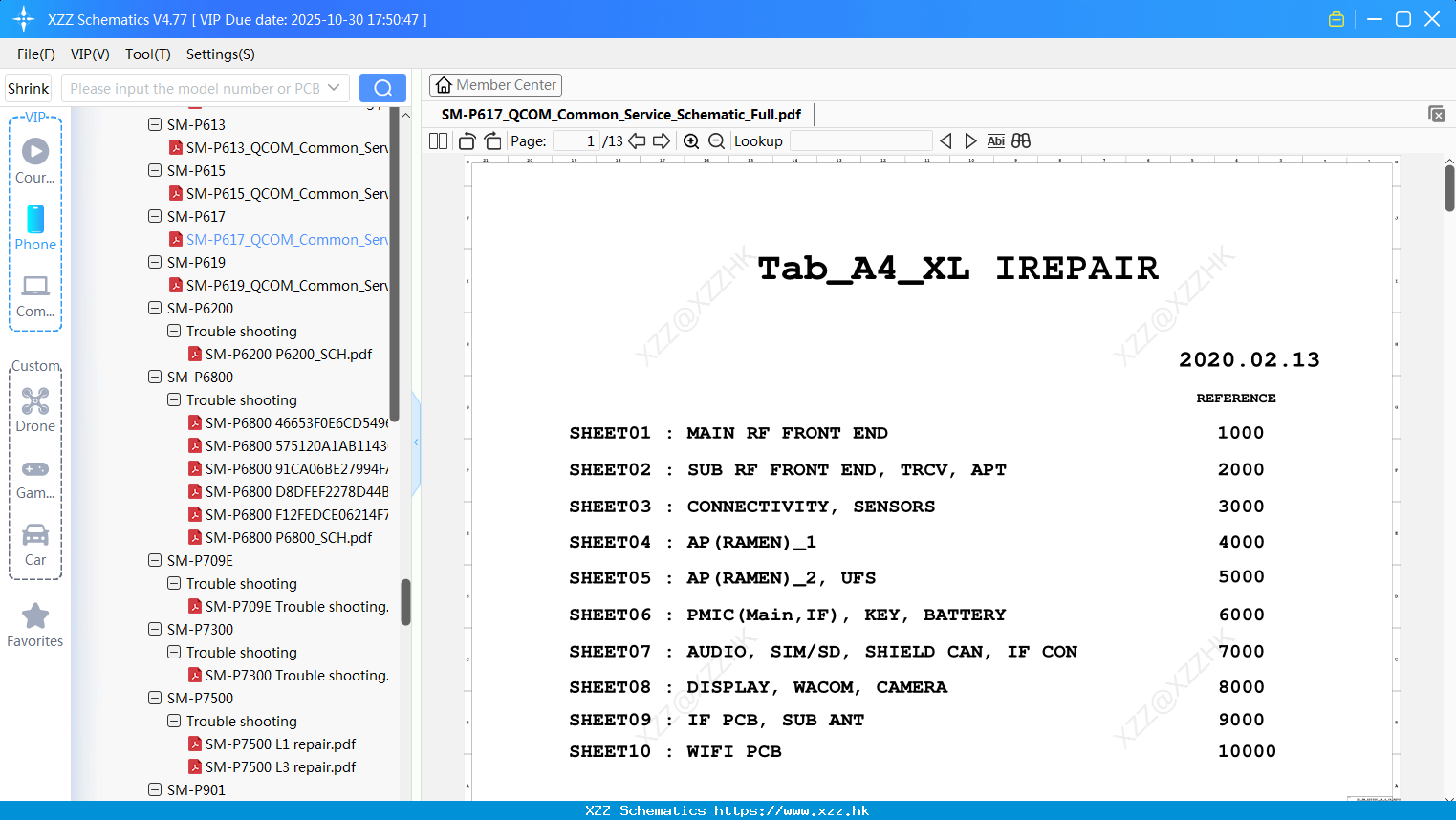Click the PDF viewer vertical scrollbar thumb
This screenshot has height=820, width=1456.
coord(1449,188)
